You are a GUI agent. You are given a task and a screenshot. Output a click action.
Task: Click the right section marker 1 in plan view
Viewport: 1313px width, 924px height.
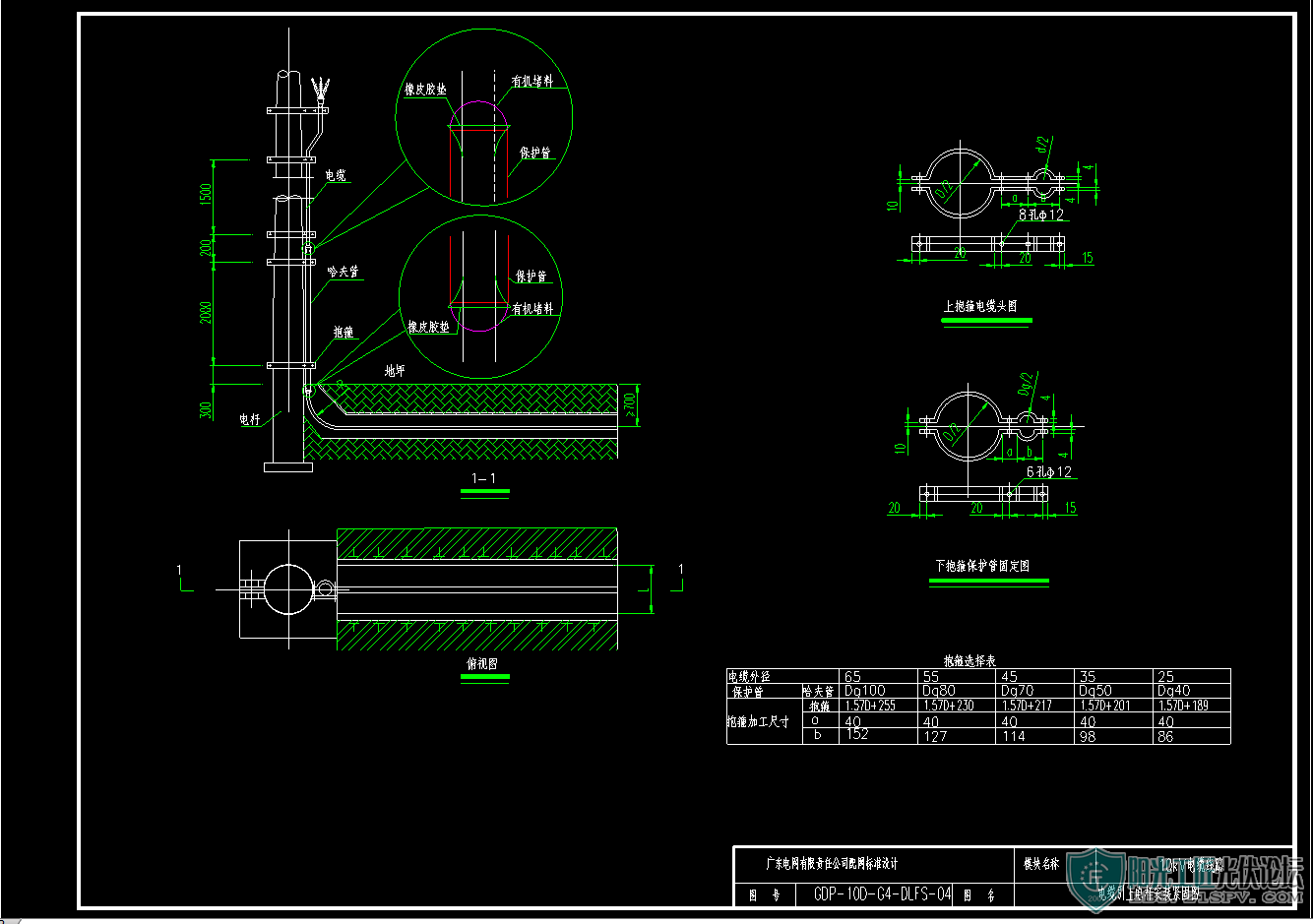pyautogui.click(x=680, y=569)
